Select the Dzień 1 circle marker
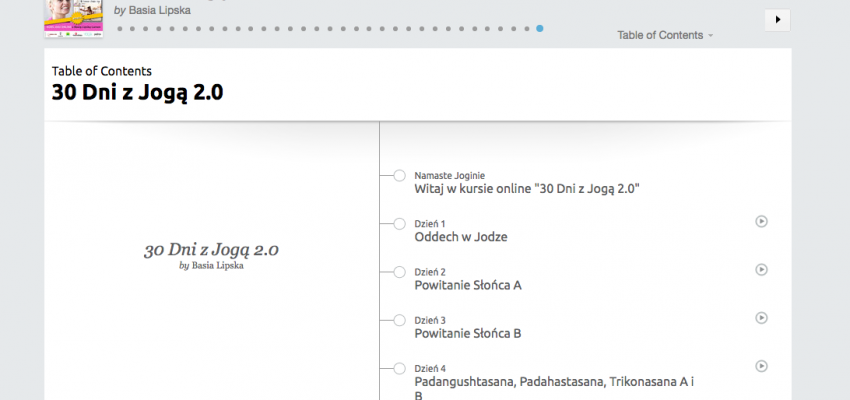The image size is (850, 400). pyautogui.click(x=399, y=224)
